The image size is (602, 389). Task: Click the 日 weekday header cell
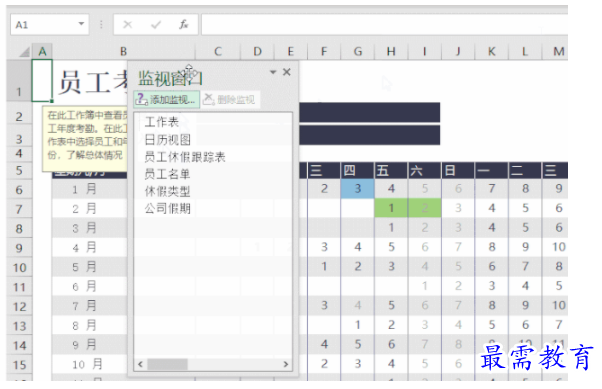458,170
